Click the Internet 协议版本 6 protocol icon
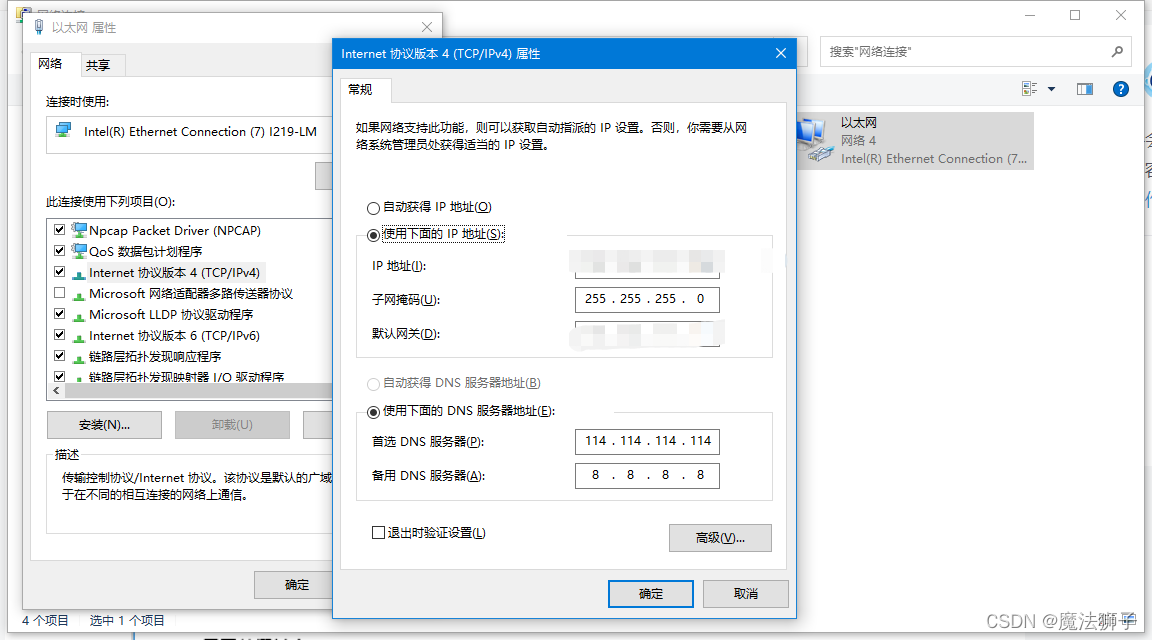1152x640 pixels. coord(80,335)
